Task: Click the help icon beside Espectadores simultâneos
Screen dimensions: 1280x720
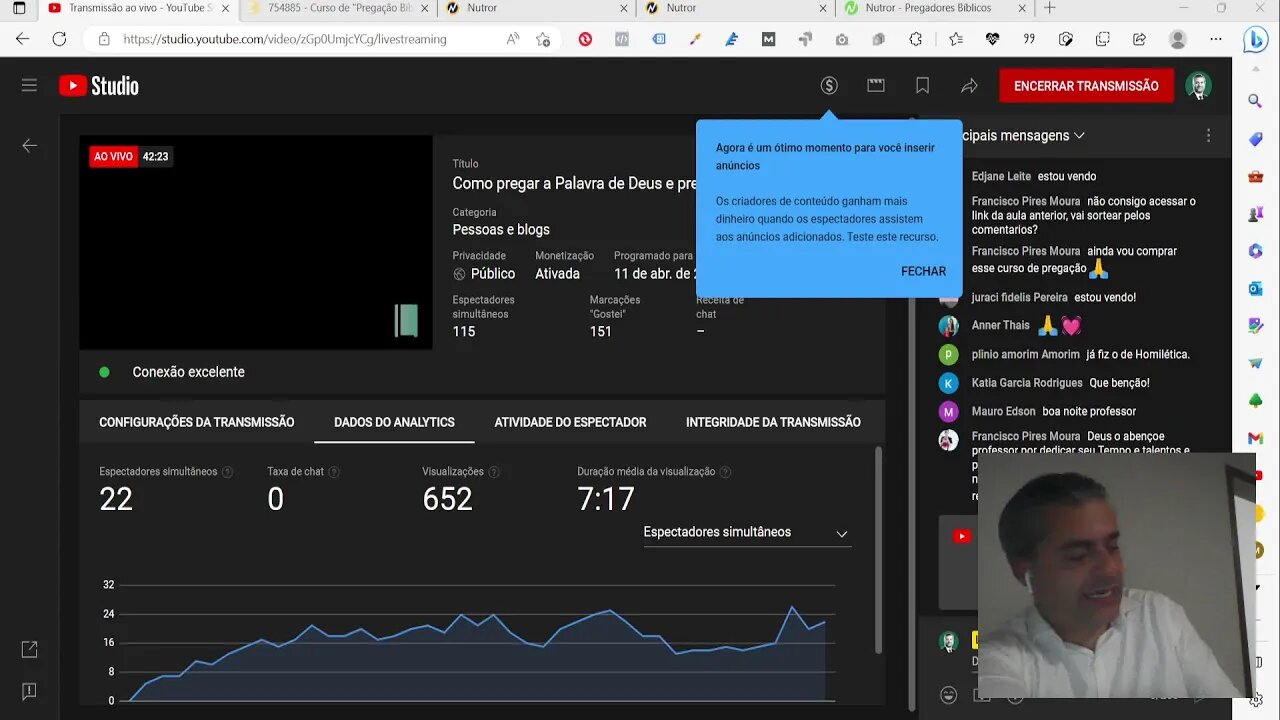Action: [x=227, y=472]
